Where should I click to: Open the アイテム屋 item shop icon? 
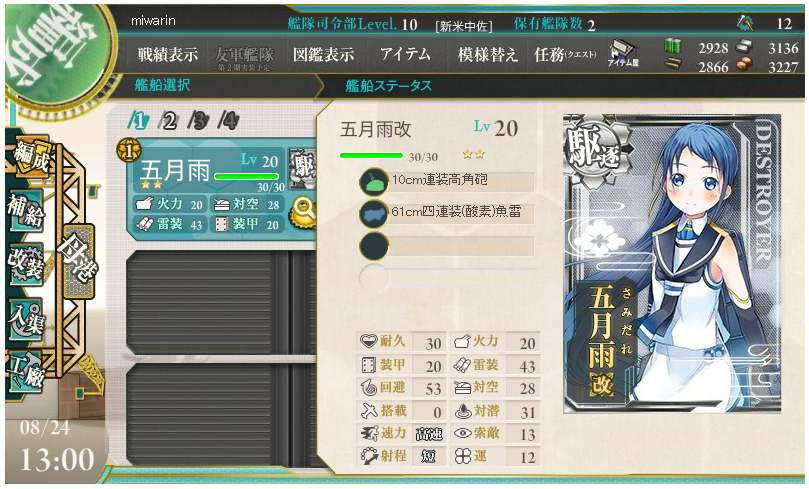623,54
